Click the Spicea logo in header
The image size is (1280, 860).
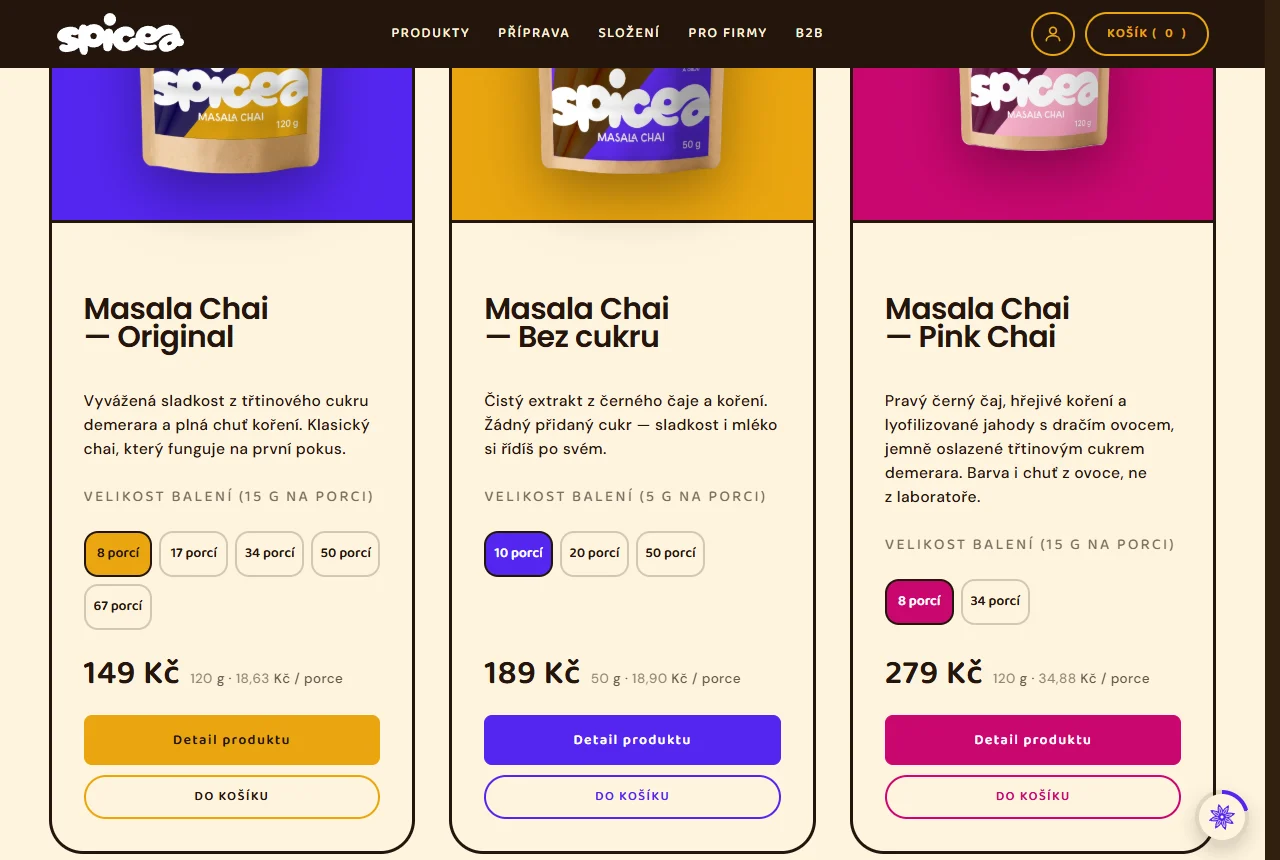[x=120, y=34]
